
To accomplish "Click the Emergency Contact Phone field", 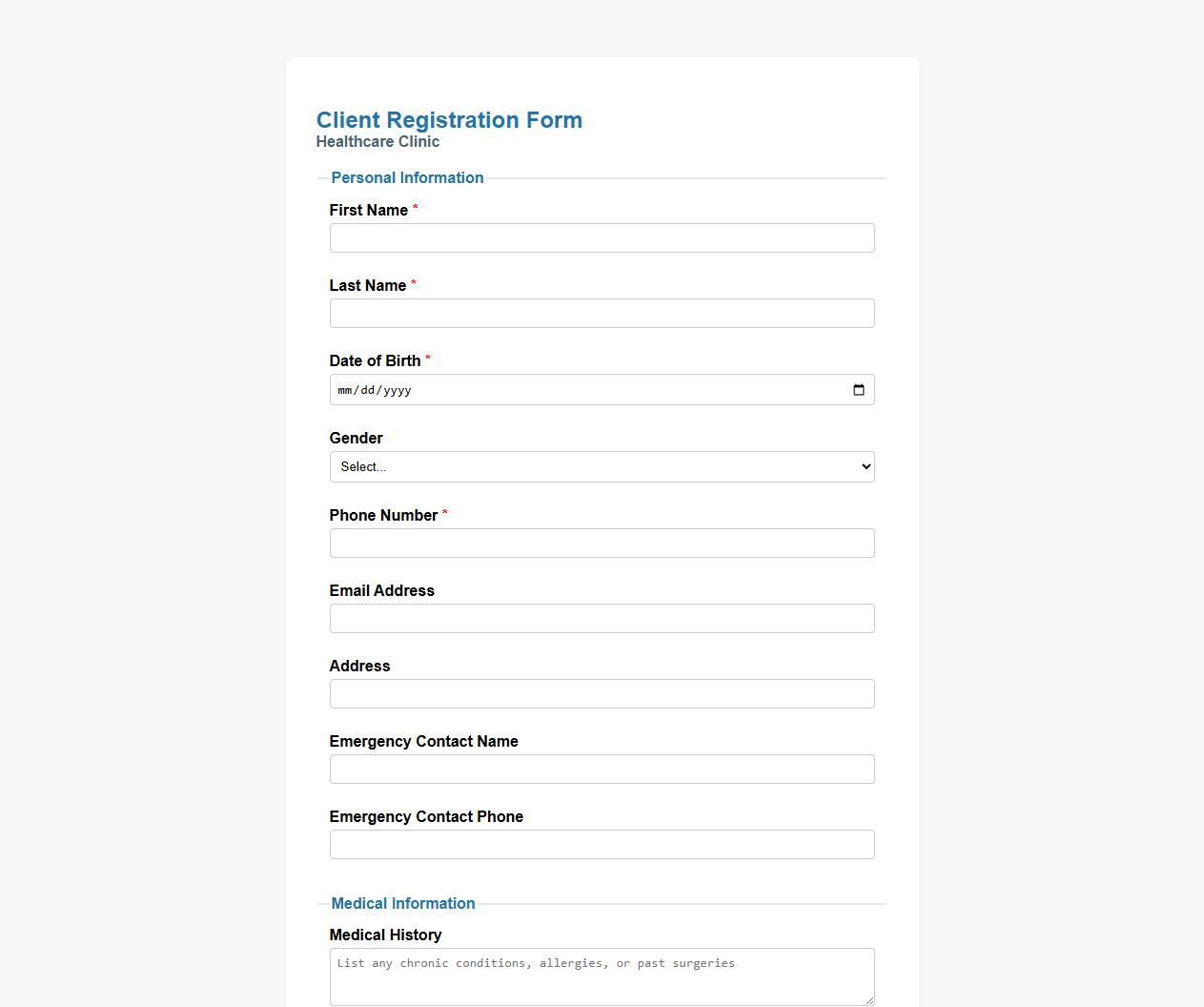I will (602, 844).
